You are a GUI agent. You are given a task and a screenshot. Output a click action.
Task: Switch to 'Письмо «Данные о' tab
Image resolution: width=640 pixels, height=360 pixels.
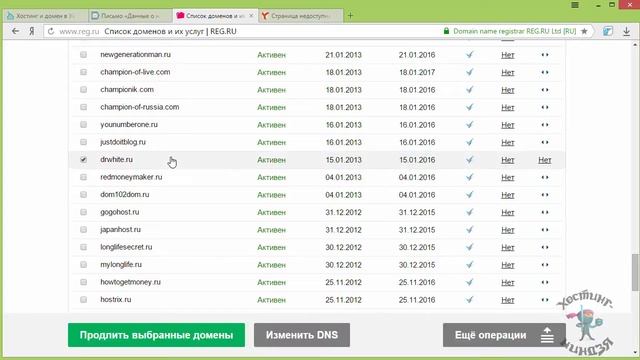(x=130, y=16)
